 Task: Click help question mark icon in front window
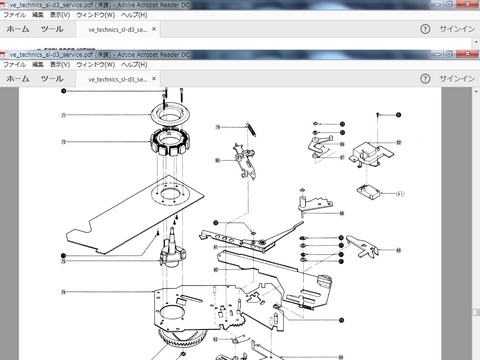point(425,79)
